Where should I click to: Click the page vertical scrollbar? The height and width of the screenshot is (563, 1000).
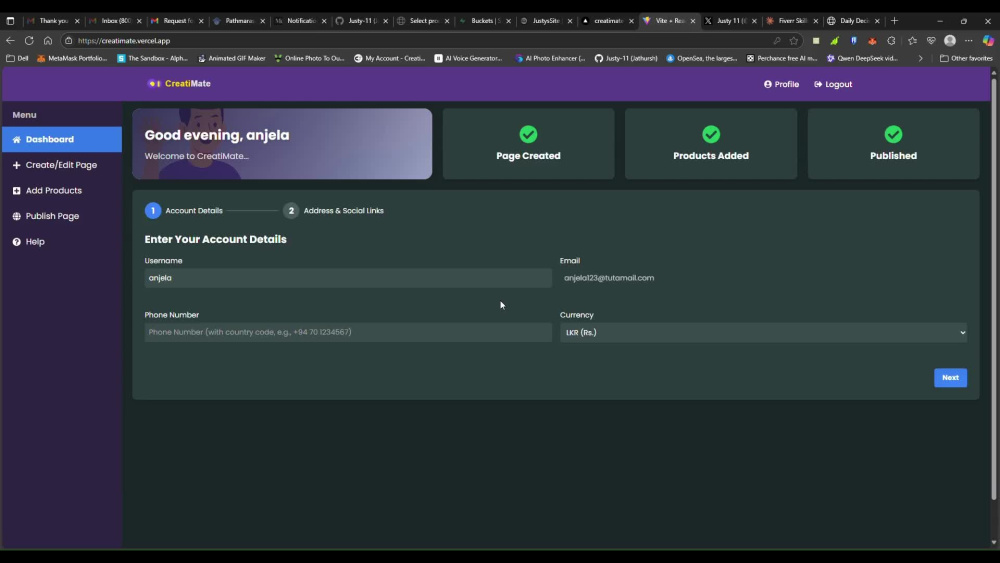click(994, 287)
